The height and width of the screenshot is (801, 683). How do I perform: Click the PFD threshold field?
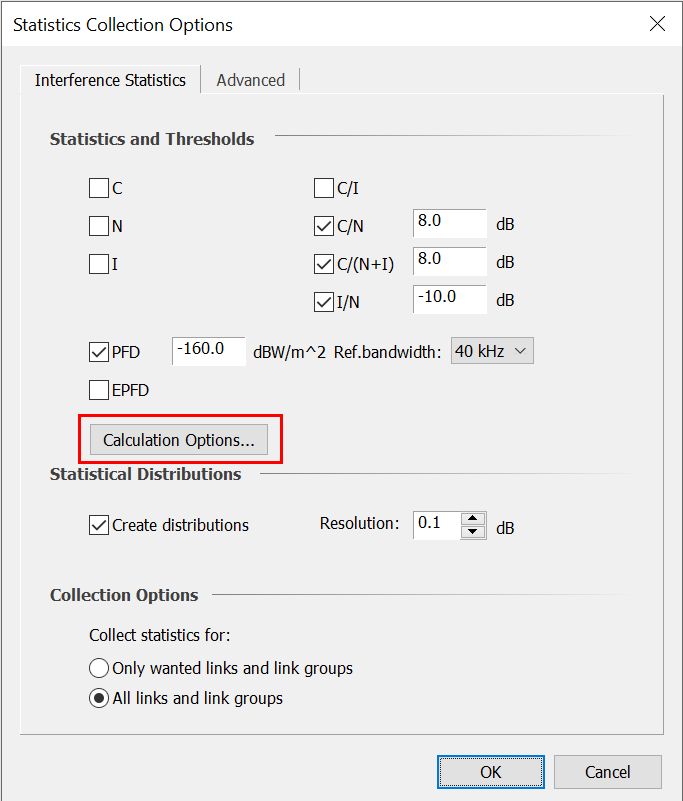click(x=209, y=351)
